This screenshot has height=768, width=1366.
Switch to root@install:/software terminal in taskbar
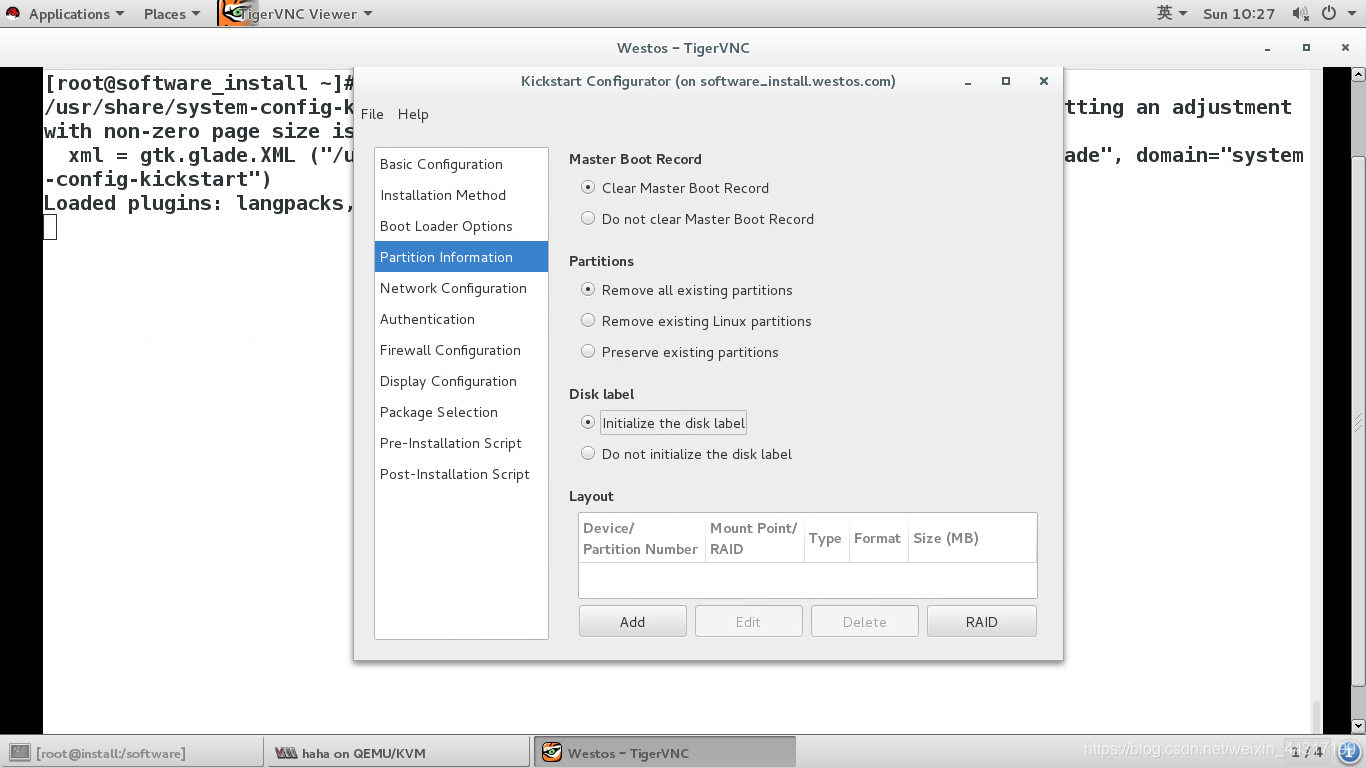pyautogui.click(x=132, y=753)
